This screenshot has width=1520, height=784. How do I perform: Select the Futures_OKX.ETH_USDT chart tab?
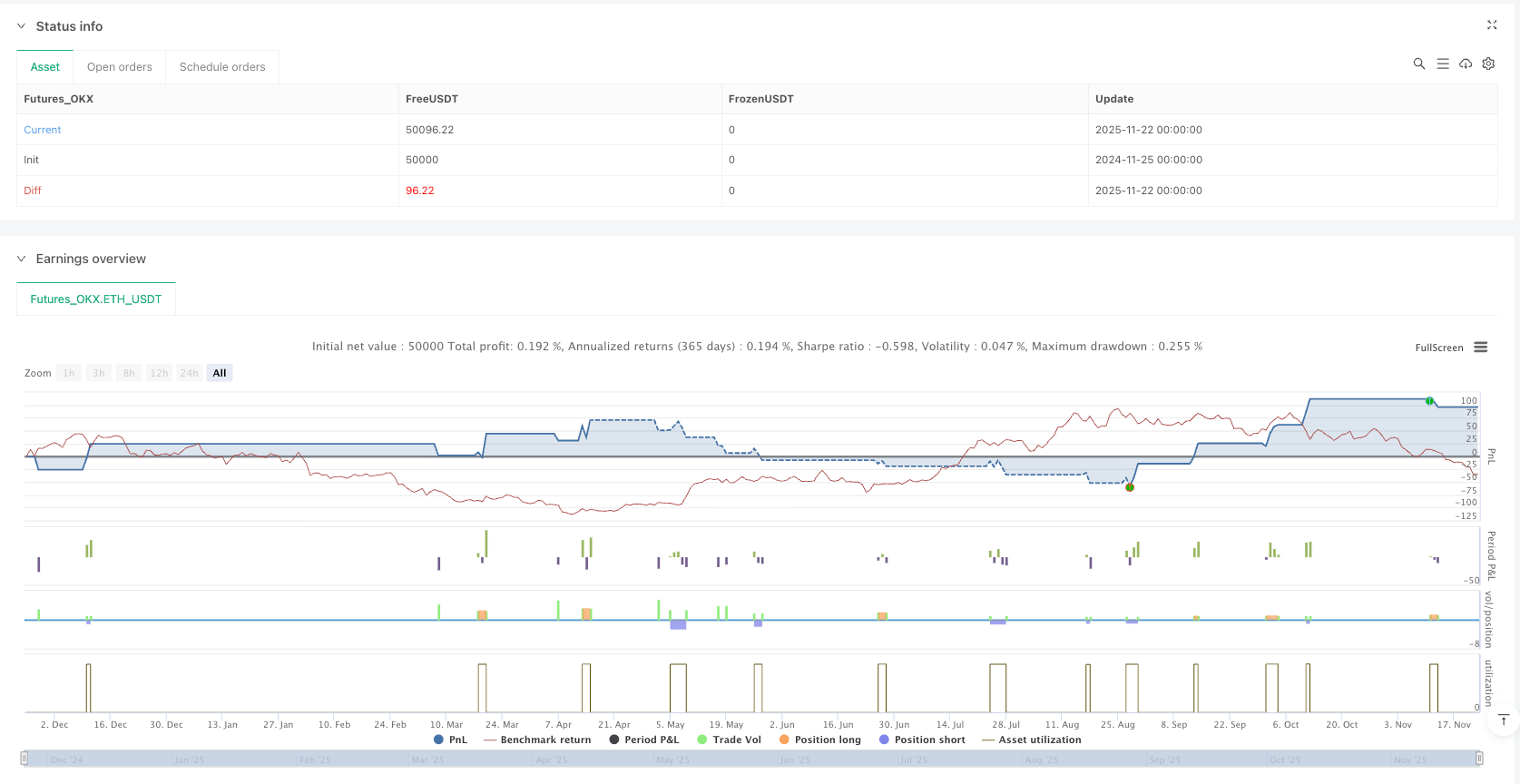coord(96,299)
